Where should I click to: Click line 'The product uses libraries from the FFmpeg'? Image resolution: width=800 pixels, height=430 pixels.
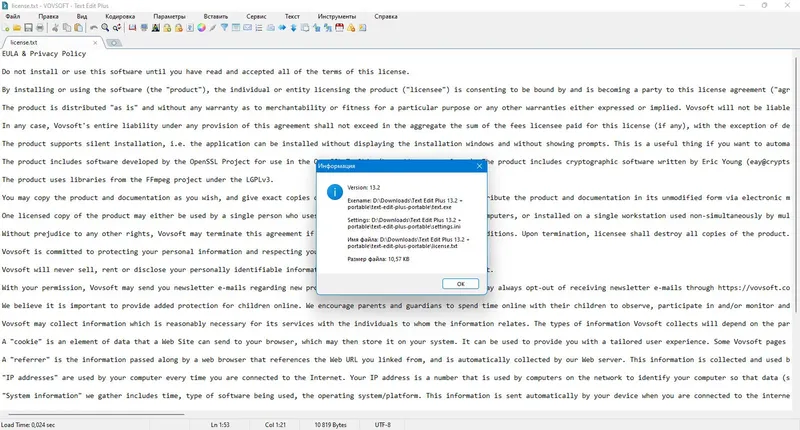(138, 180)
